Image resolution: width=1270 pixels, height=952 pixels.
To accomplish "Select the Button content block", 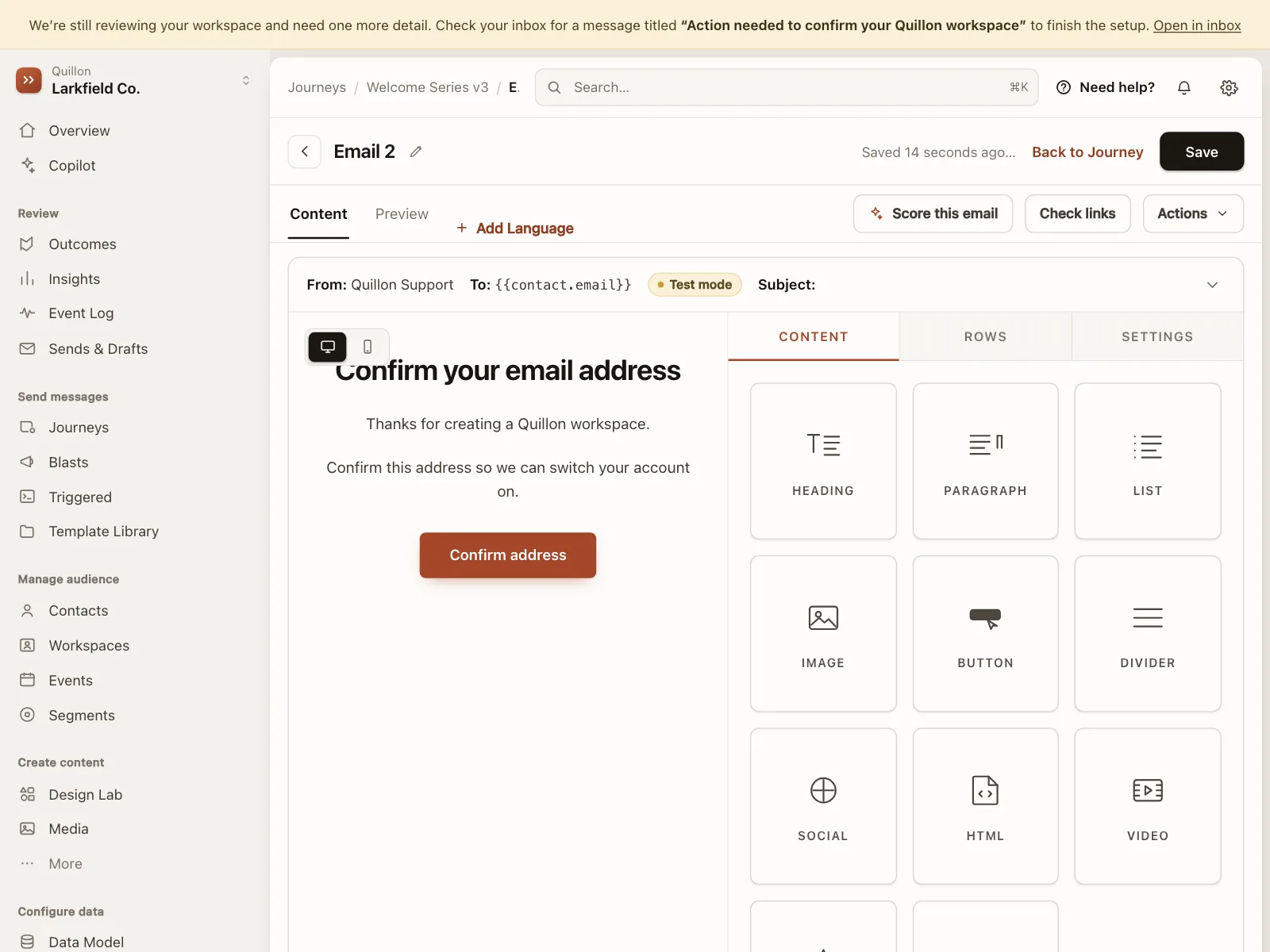I will pos(985,634).
